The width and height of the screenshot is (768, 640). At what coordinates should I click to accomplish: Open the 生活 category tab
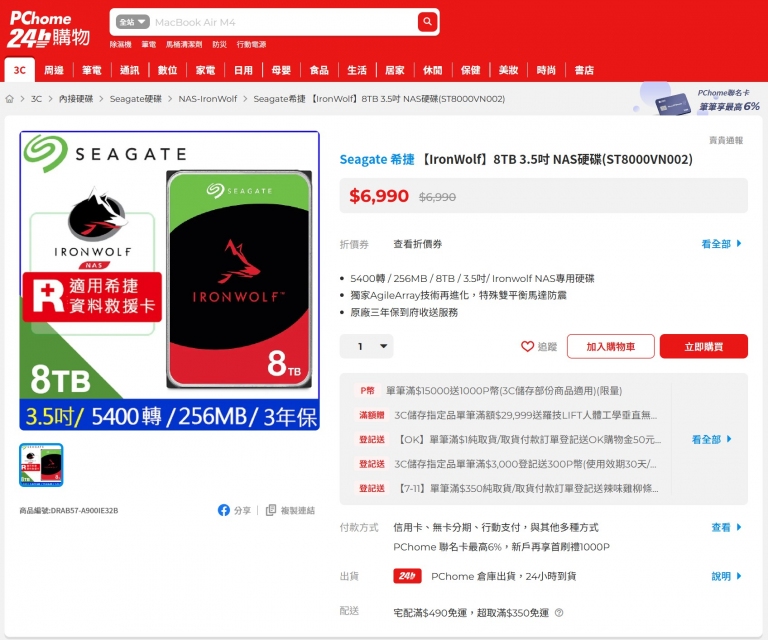click(x=357, y=70)
